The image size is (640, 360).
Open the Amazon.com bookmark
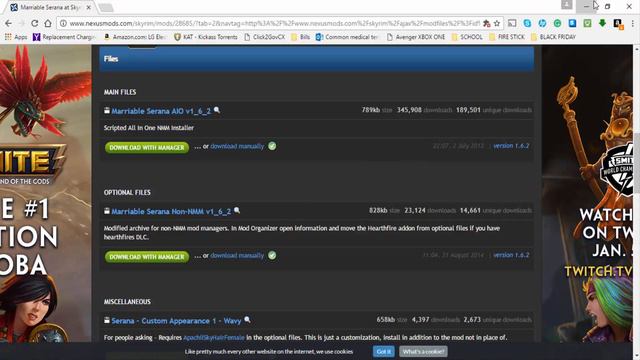135,37
